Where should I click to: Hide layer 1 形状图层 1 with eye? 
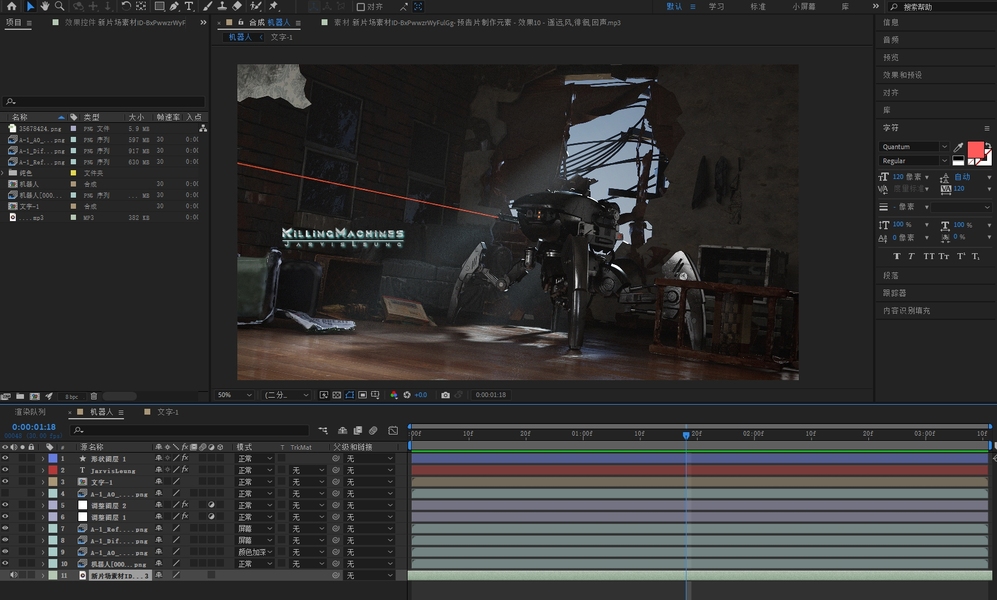pos(5,458)
